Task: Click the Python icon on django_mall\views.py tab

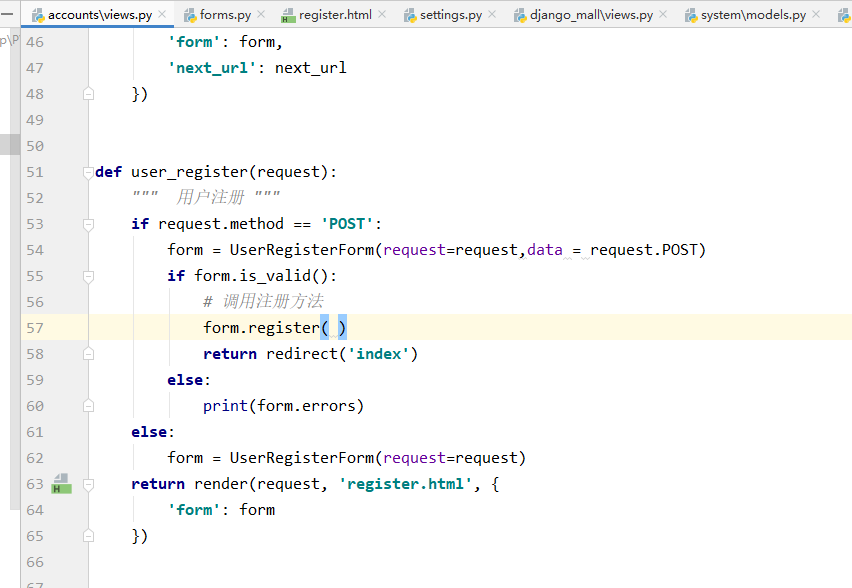Action: (x=521, y=15)
